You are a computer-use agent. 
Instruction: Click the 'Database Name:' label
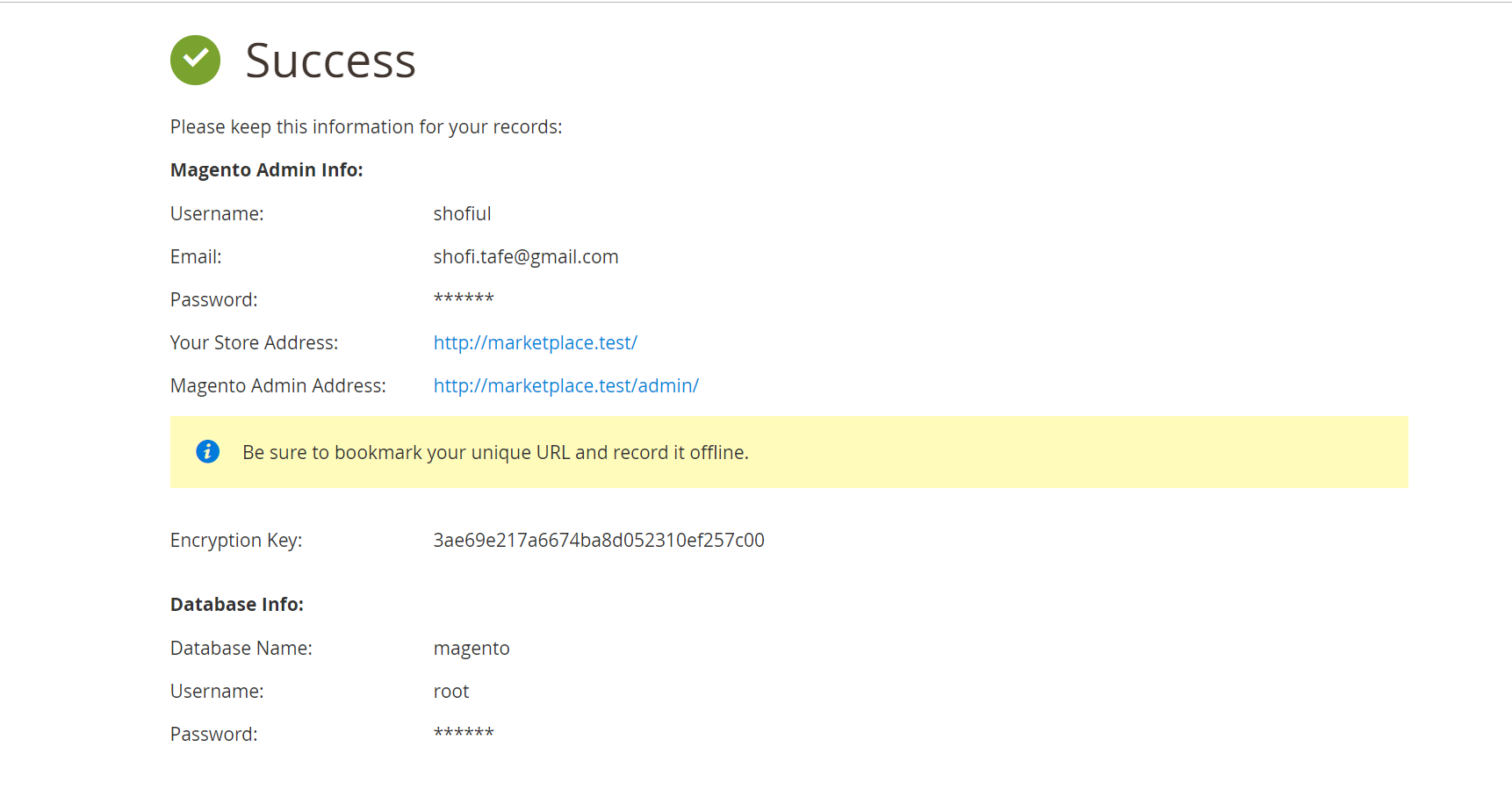[x=241, y=648]
